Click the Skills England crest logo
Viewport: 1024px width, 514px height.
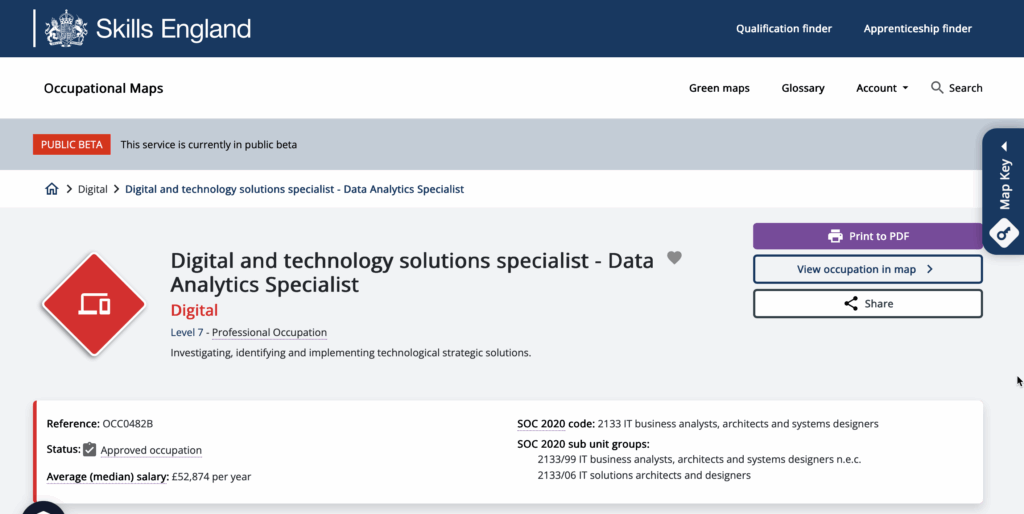point(67,28)
